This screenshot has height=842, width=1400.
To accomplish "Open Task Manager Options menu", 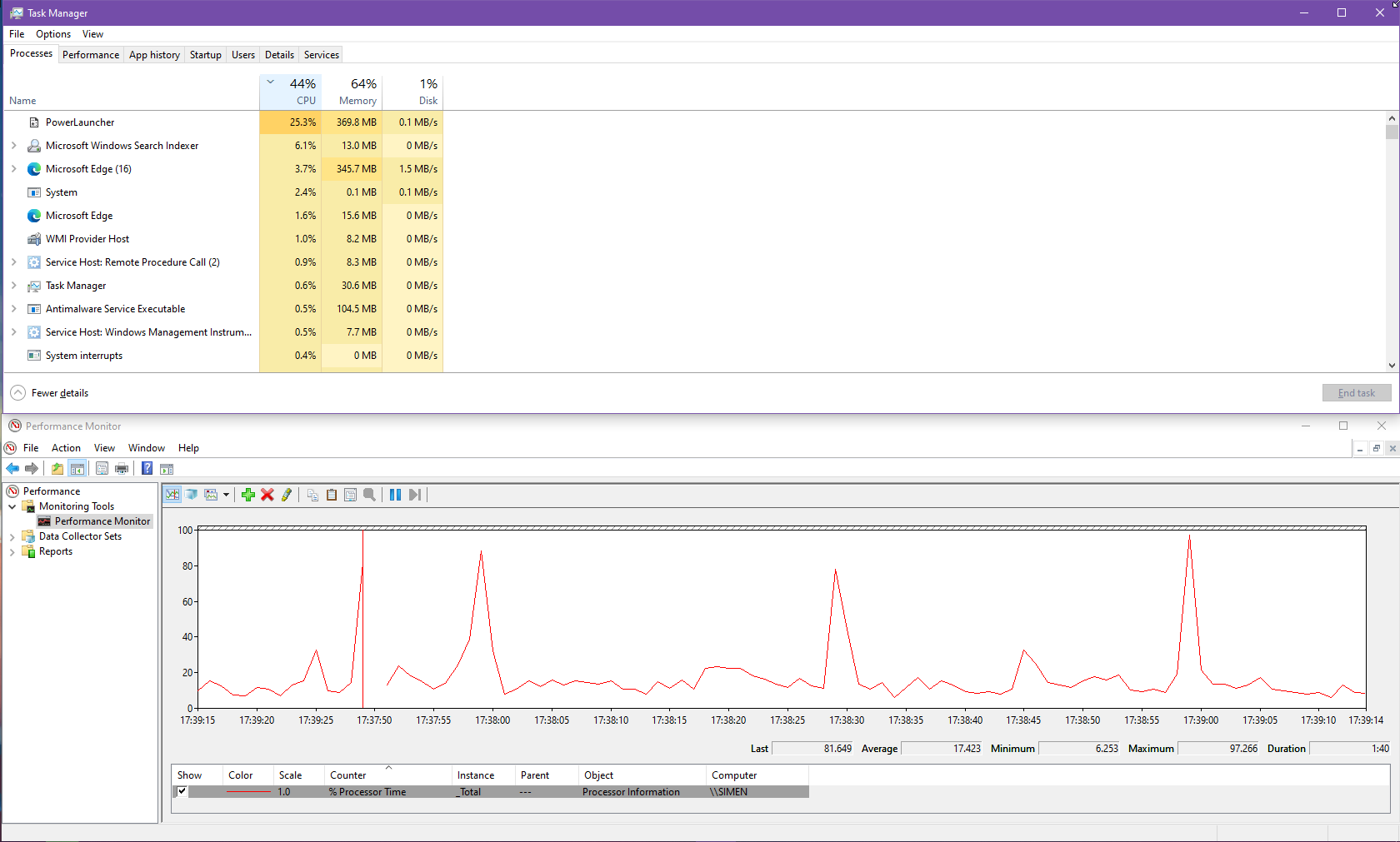I will pos(53,34).
